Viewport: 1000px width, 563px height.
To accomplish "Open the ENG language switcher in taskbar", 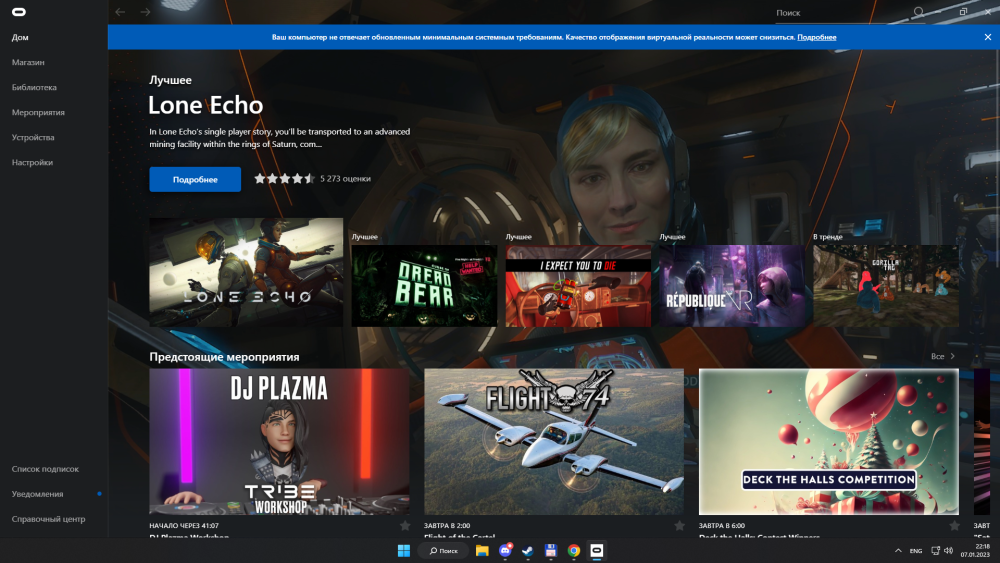I will point(915,551).
